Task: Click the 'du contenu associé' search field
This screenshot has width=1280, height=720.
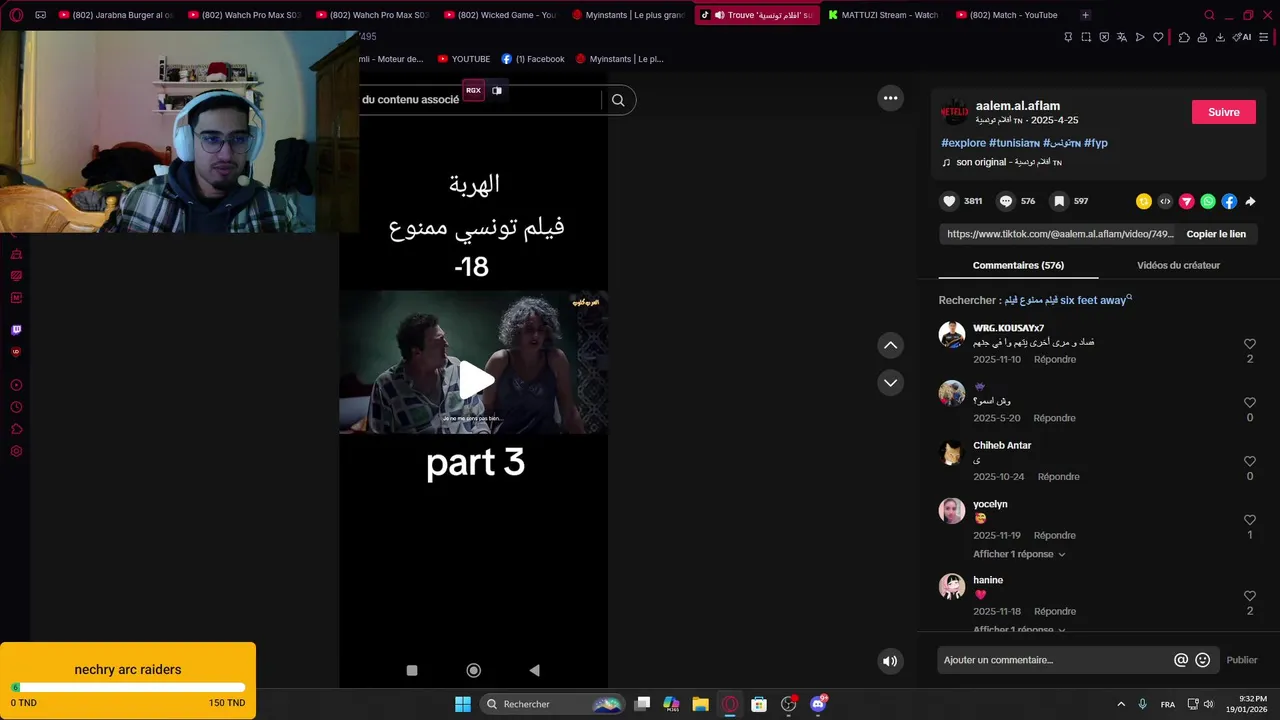Action: 480,100
